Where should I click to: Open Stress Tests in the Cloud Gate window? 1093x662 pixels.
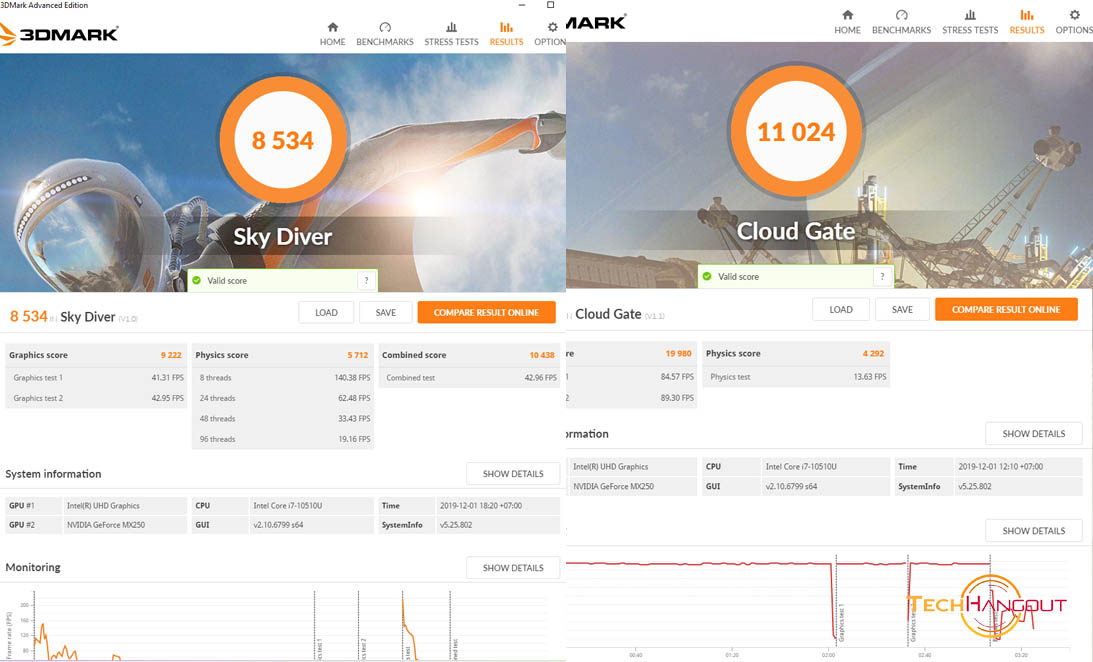pyautogui.click(x=970, y=22)
